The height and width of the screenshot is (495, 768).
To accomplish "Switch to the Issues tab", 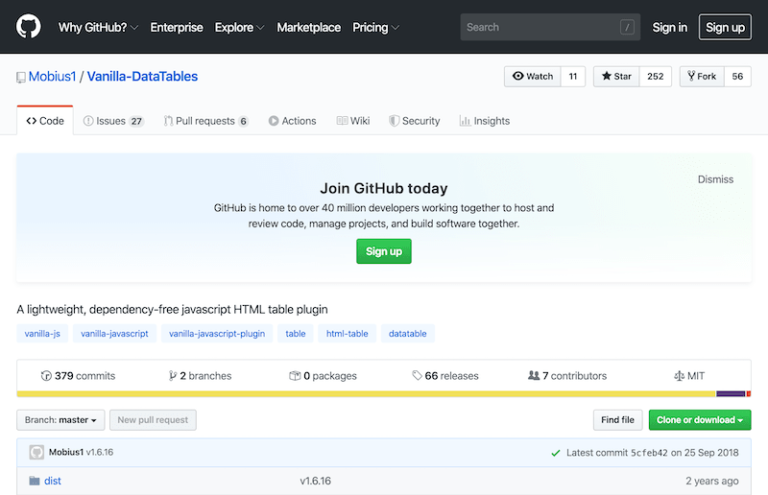I will [113, 121].
